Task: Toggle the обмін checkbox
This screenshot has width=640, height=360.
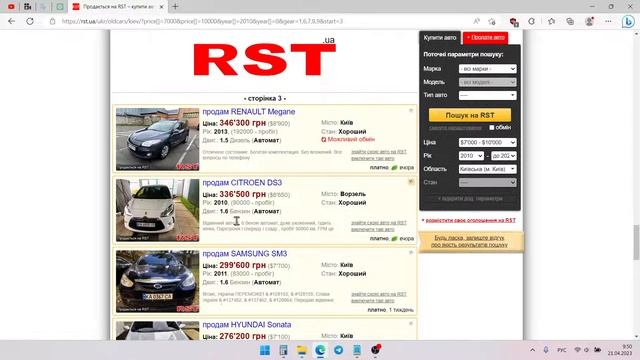Action: [492, 127]
